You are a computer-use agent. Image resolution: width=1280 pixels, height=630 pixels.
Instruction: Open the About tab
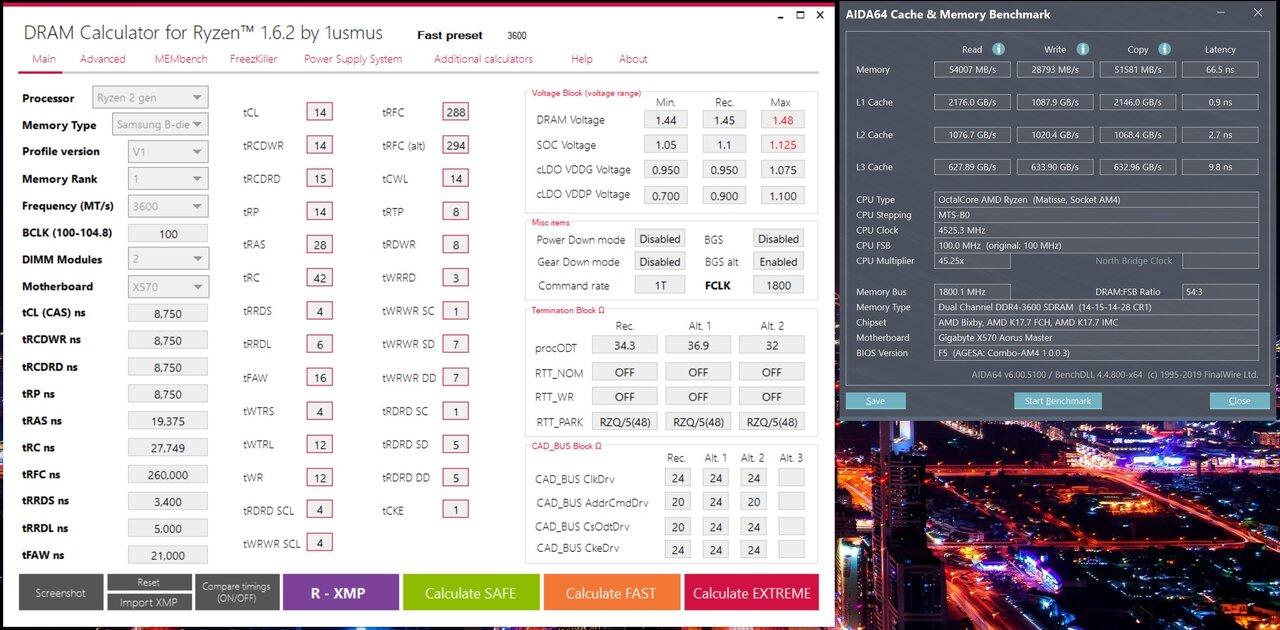pos(633,59)
